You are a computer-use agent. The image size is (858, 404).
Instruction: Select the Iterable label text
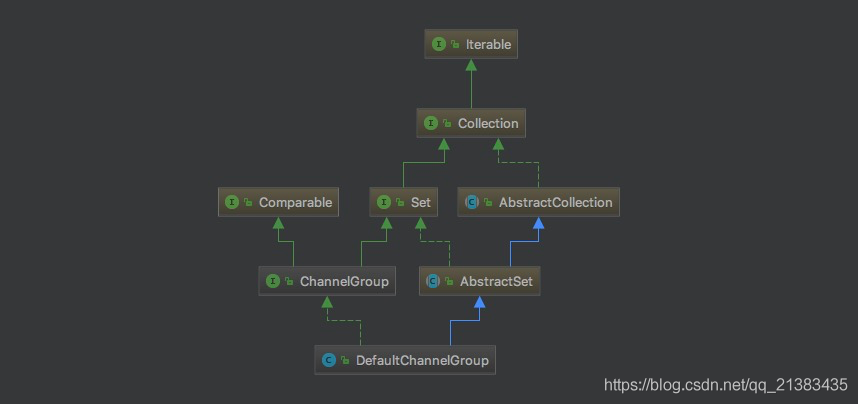click(487, 45)
